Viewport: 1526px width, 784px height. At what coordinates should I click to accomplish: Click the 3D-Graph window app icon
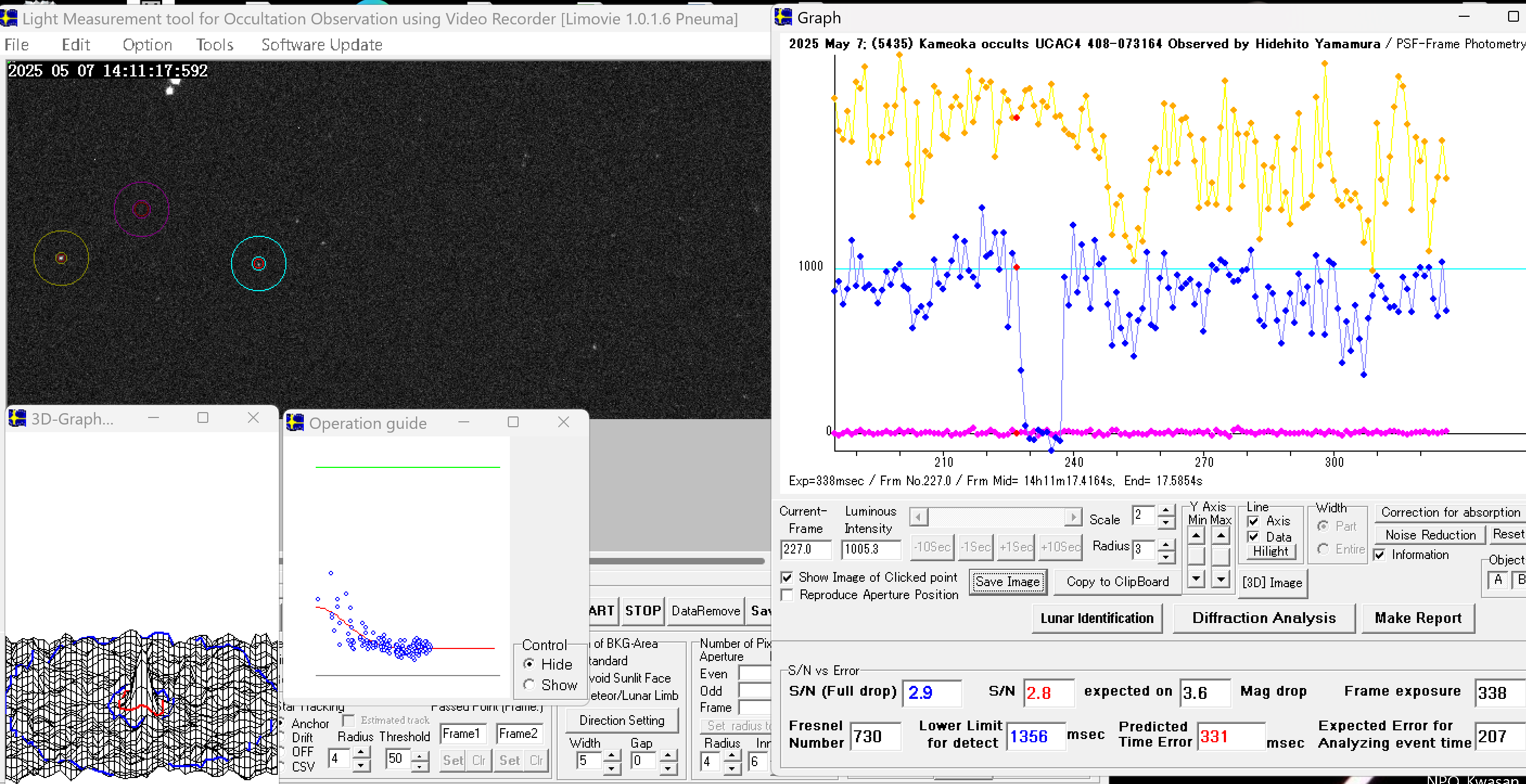pyautogui.click(x=17, y=419)
